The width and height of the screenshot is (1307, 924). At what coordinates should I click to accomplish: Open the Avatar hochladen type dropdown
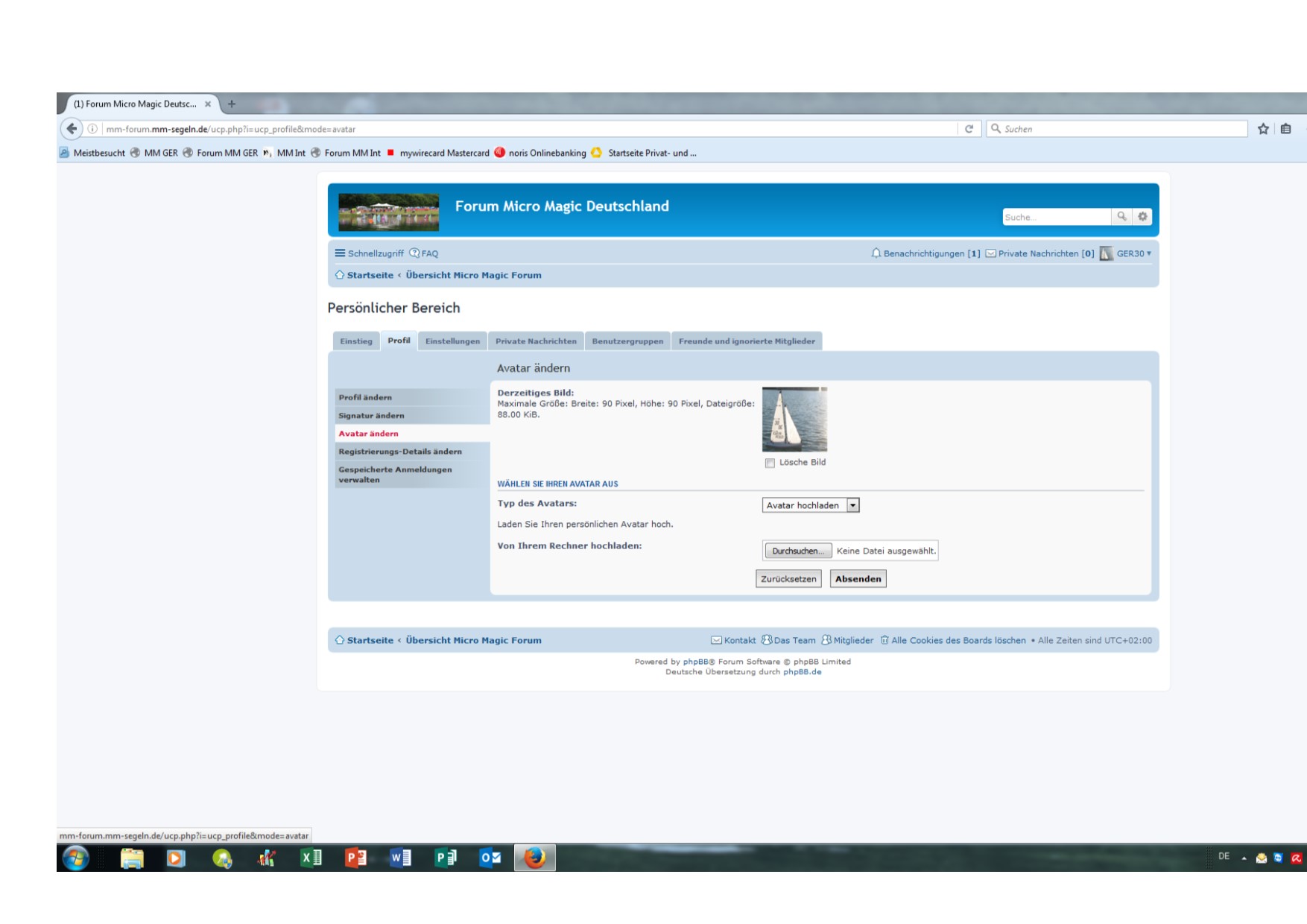811,505
